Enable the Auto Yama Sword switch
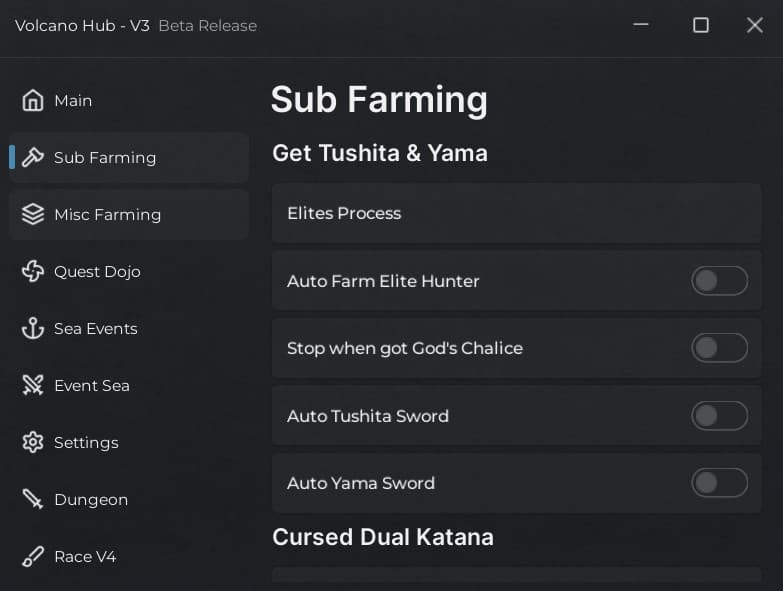The height and width of the screenshot is (591, 783). (x=719, y=483)
